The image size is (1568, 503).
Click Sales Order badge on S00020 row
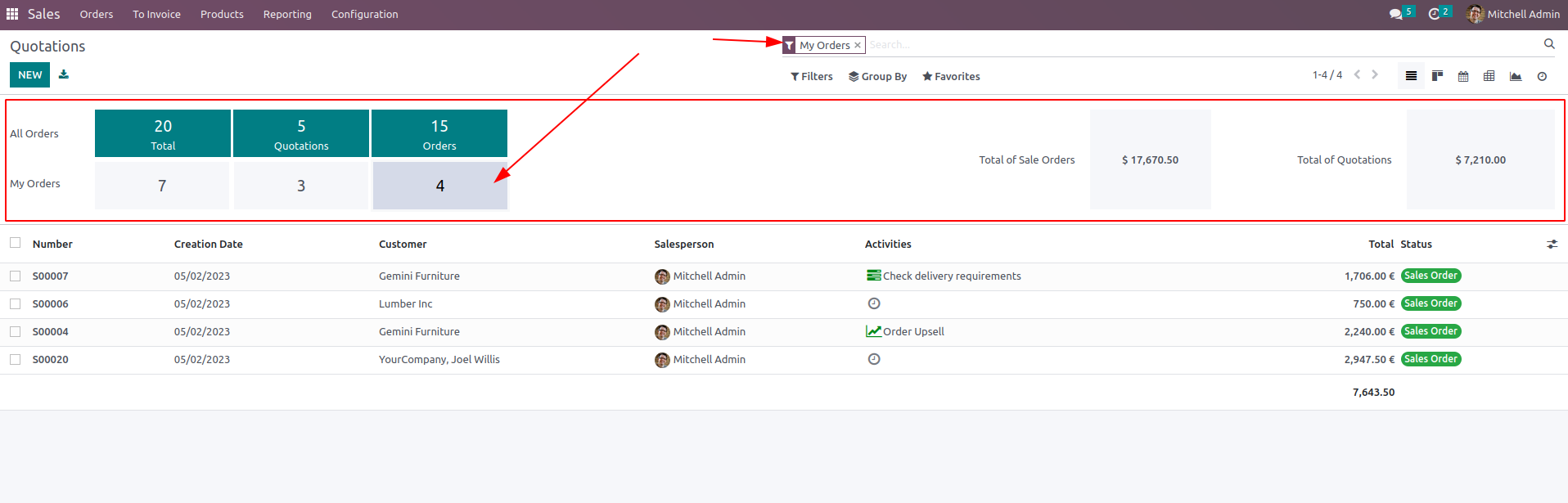pos(1431,359)
